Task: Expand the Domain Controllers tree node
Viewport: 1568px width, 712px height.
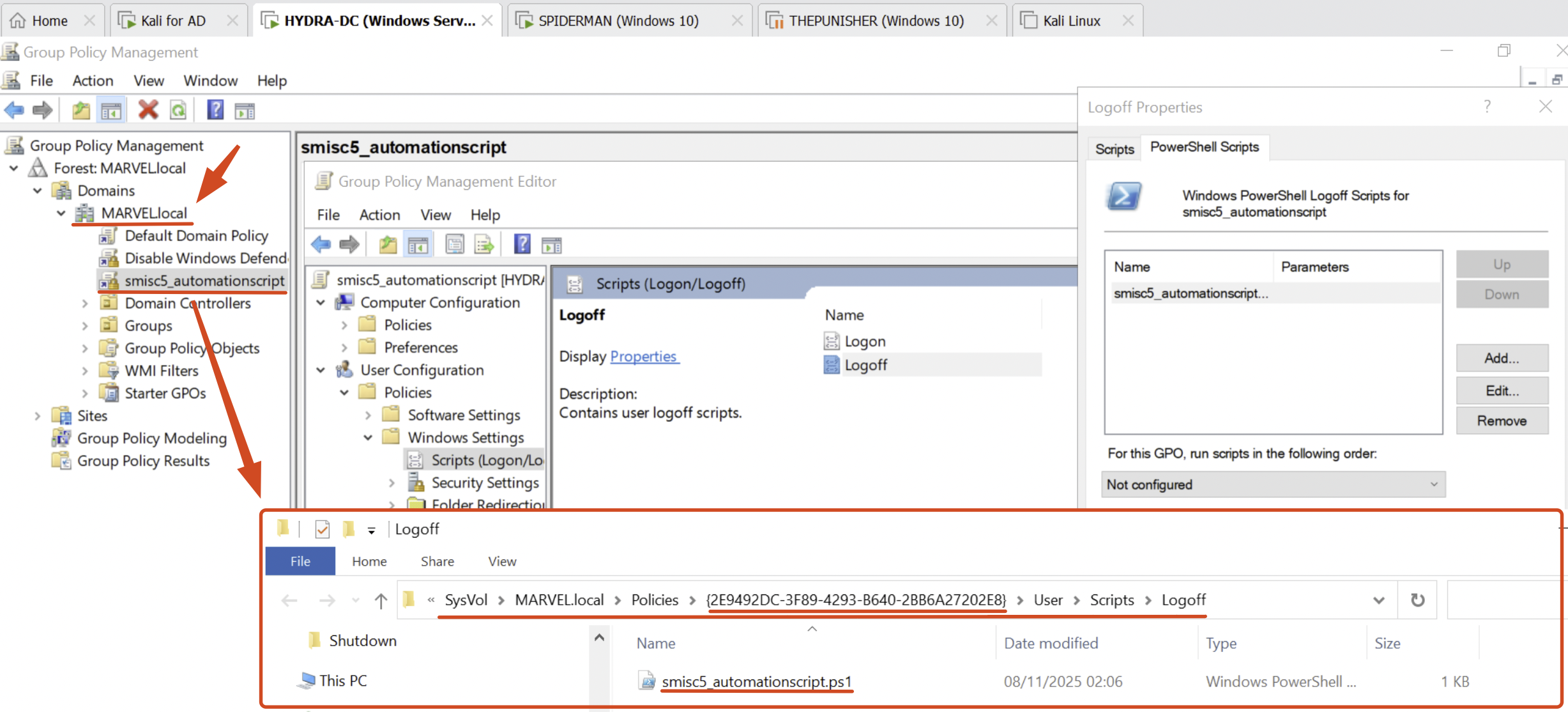Action: [85, 304]
